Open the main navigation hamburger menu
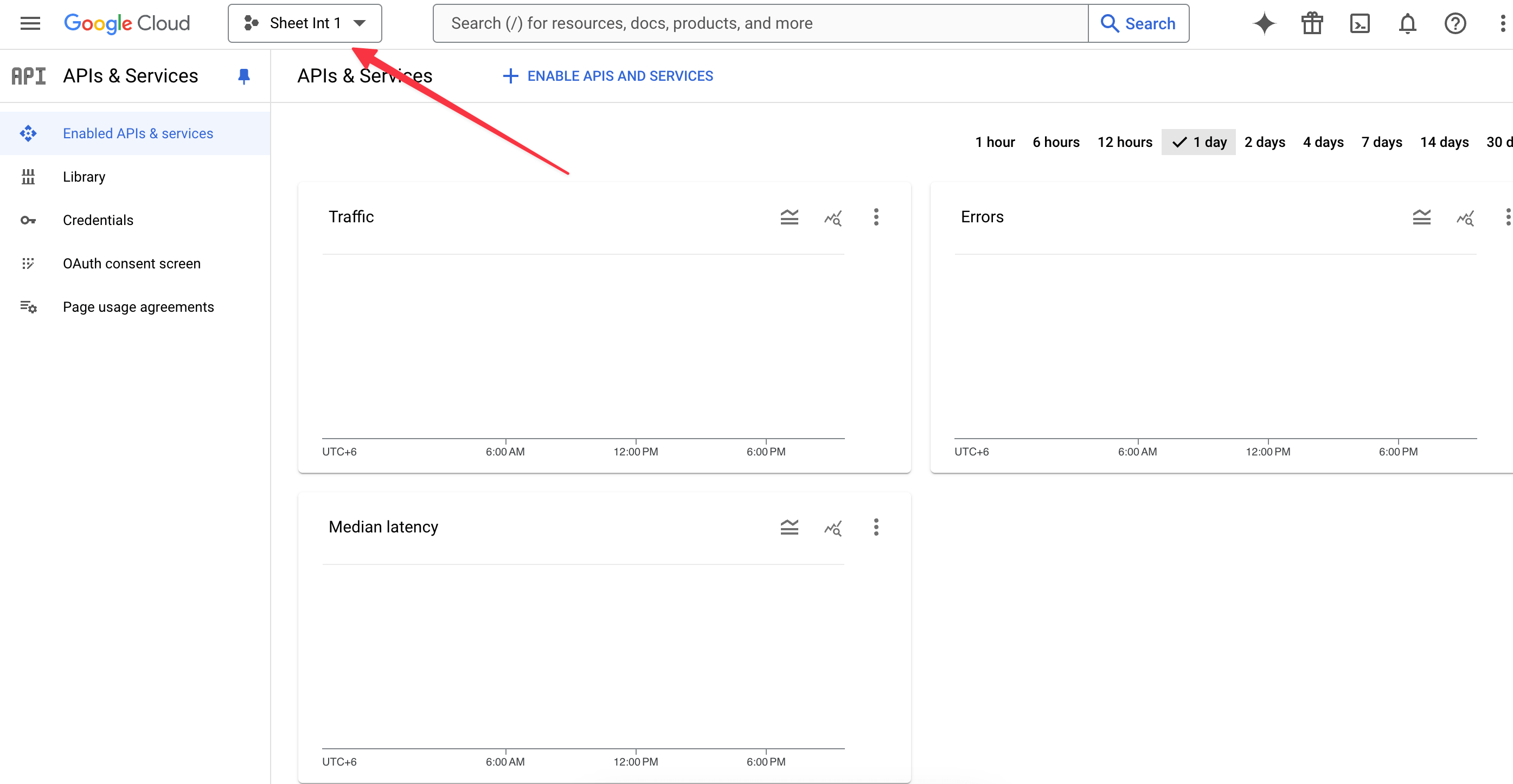 point(30,23)
